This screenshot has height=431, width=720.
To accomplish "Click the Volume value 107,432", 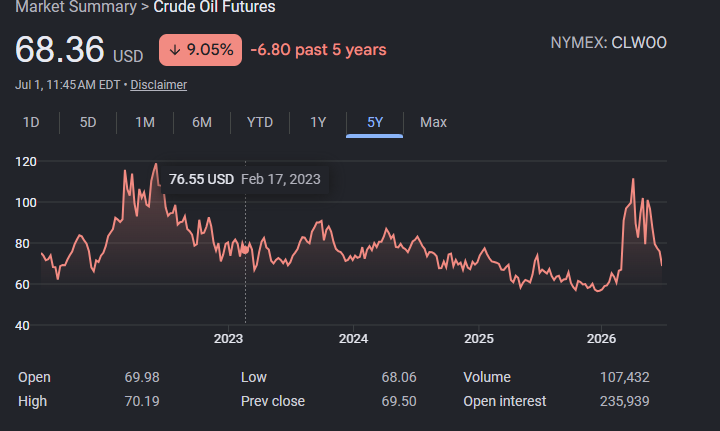I will click(x=624, y=377).
